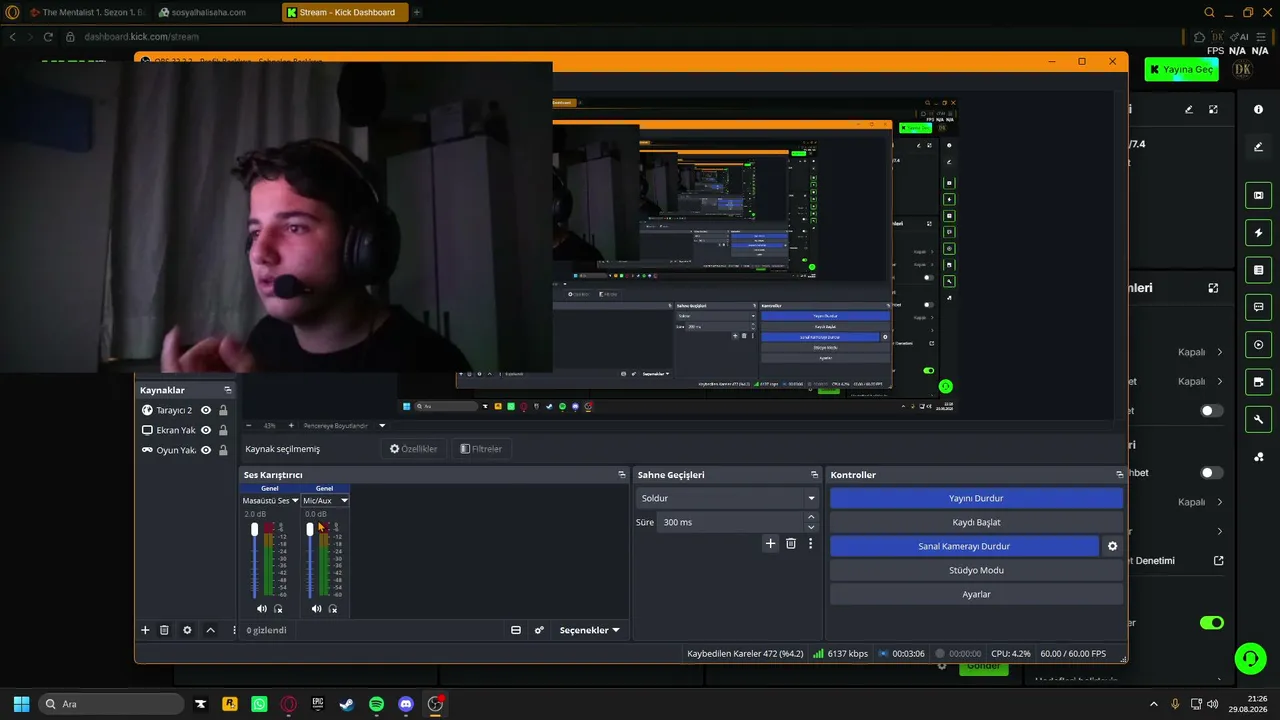Open OBS Ayarlar settings
Image resolution: width=1280 pixels, height=720 pixels.
[976, 594]
